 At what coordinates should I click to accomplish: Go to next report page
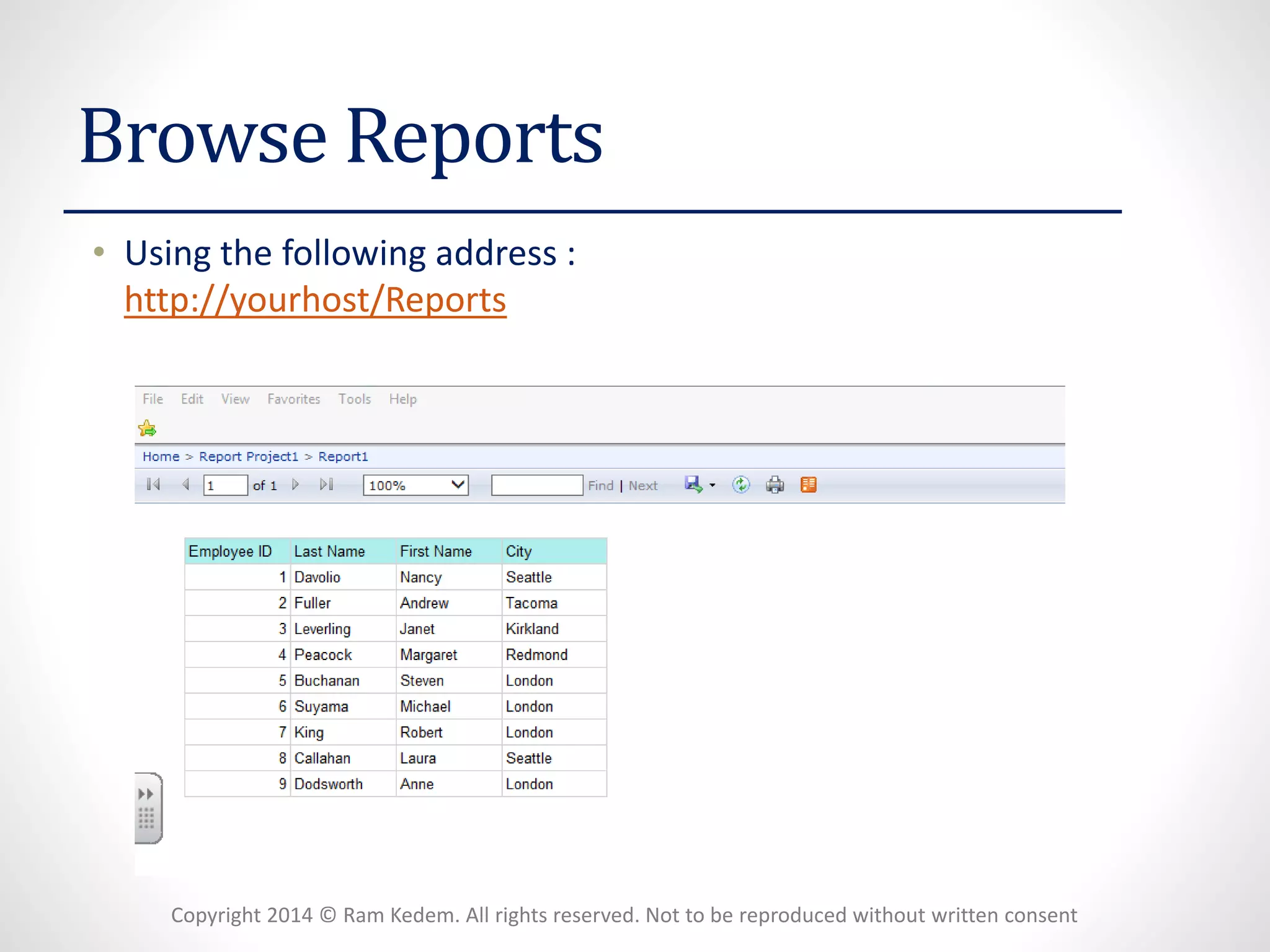point(296,485)
